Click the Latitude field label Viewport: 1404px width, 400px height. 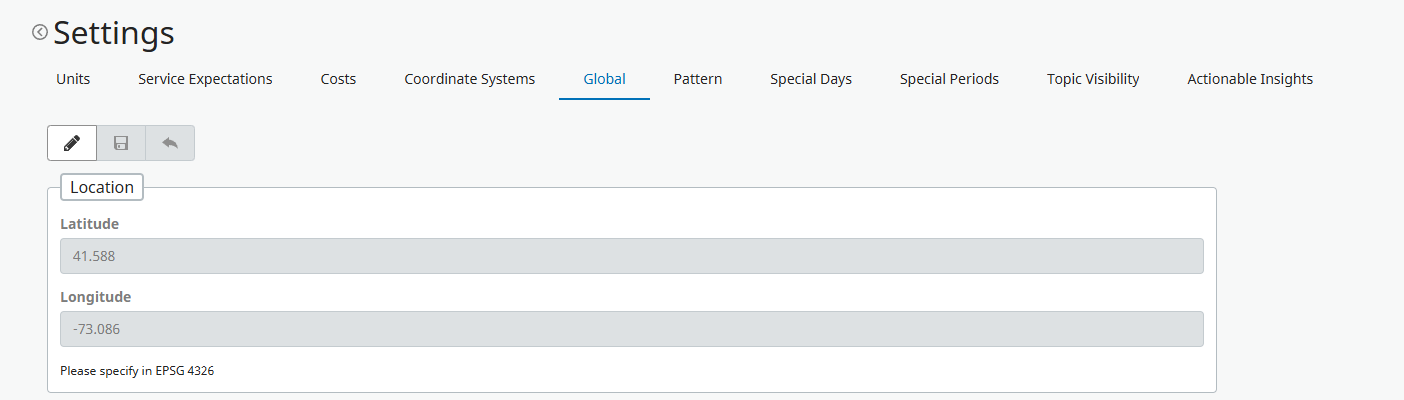(89, 224)
